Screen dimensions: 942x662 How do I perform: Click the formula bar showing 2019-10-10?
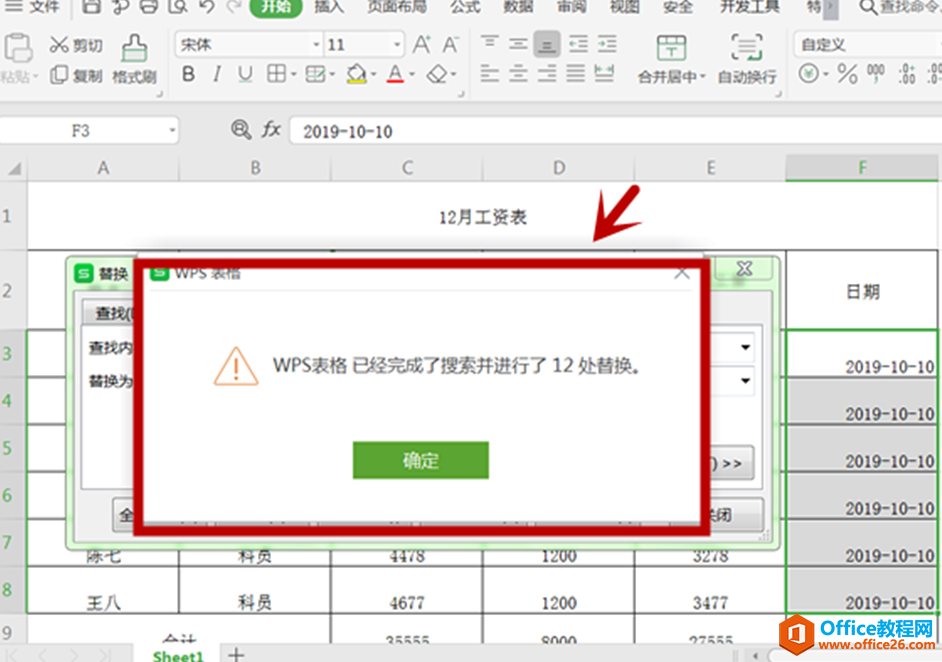coord(616,131)
